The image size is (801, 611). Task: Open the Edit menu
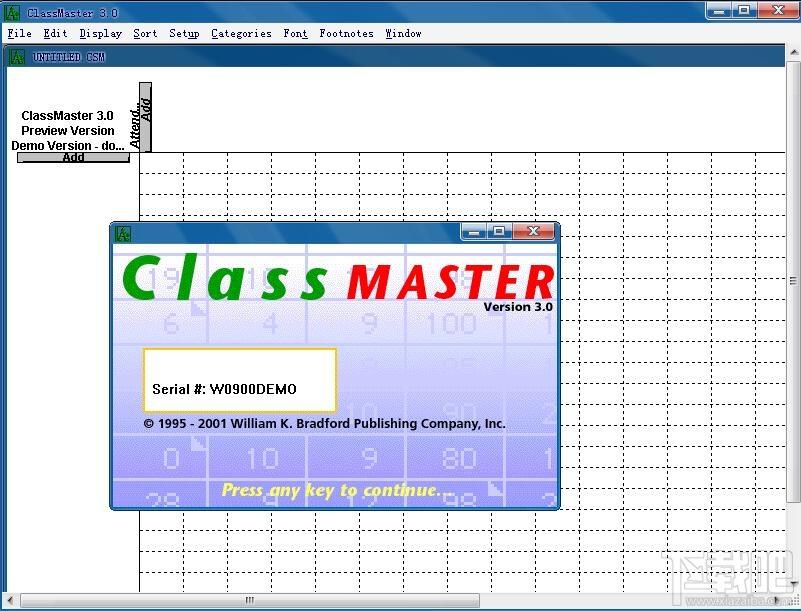point(55,34)
